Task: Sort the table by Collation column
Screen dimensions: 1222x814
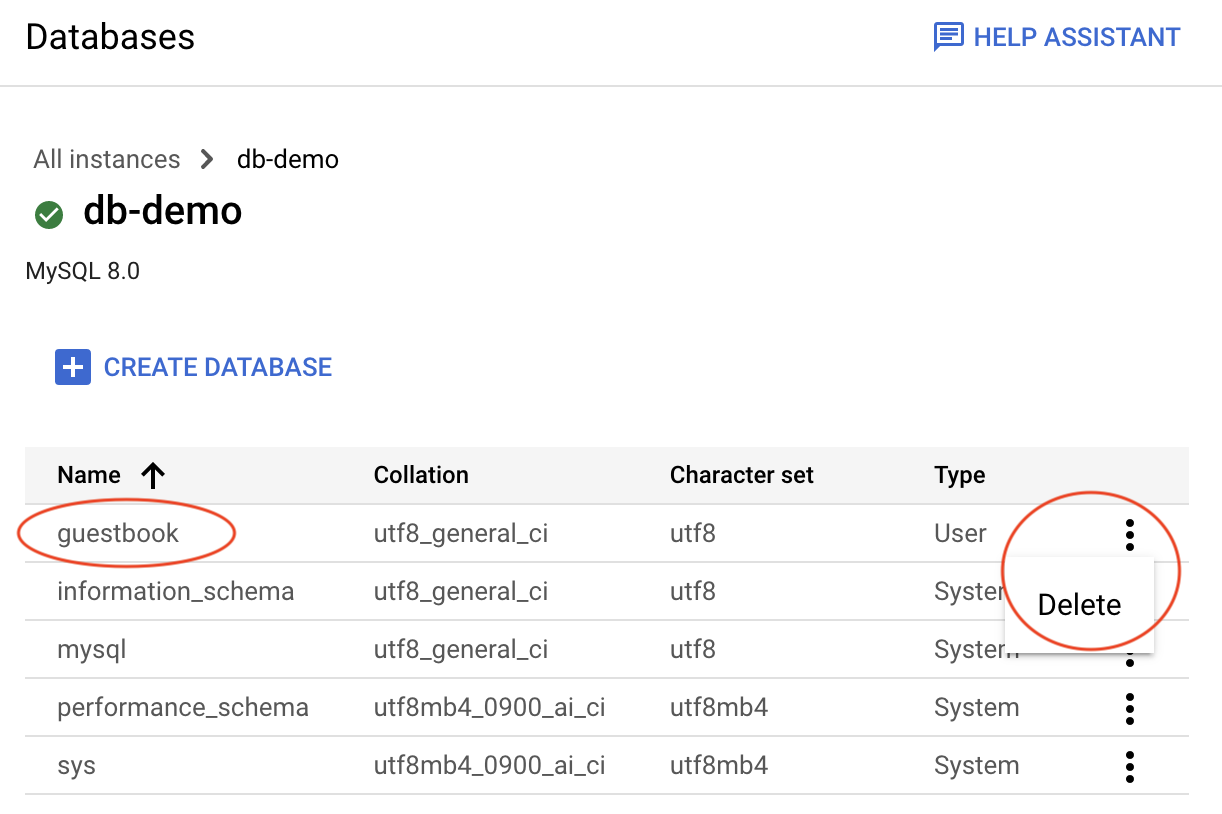Action: pos(421,475)
